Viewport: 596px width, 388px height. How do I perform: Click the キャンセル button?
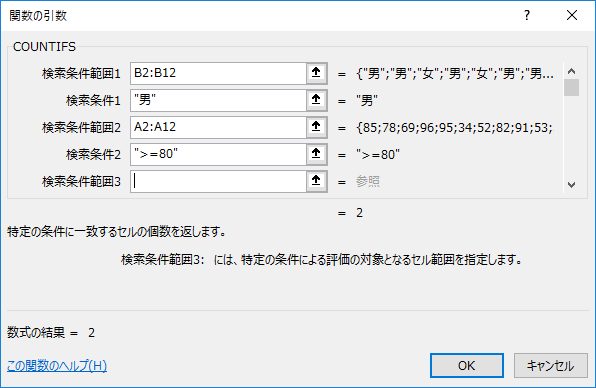pos(550,366)
